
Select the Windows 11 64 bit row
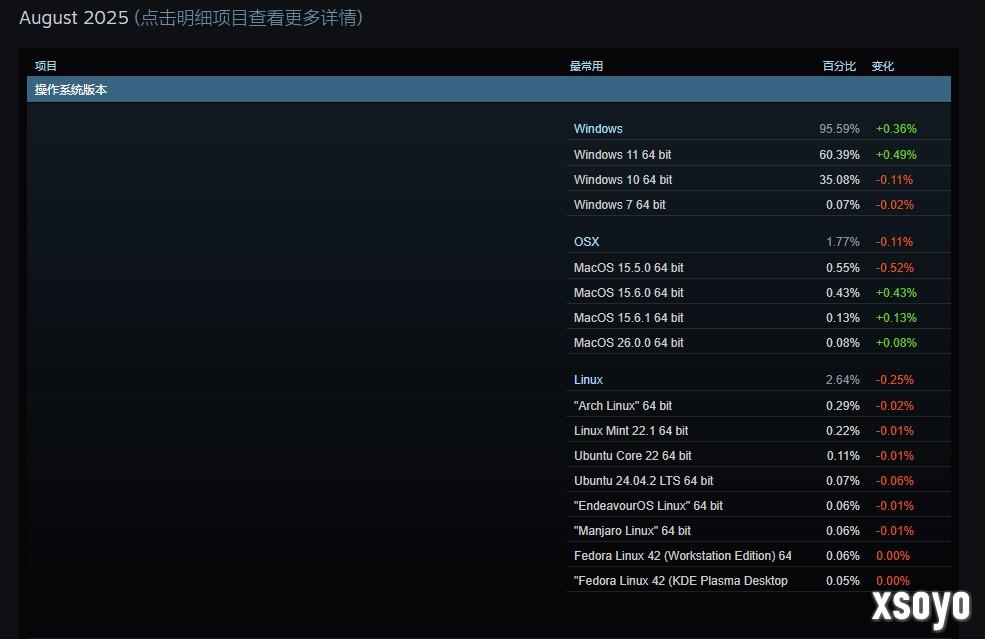tap(758, 155)
